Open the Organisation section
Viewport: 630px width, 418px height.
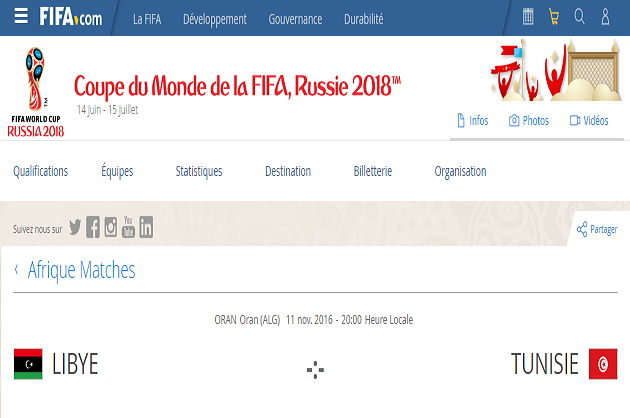tap(460, 172)
